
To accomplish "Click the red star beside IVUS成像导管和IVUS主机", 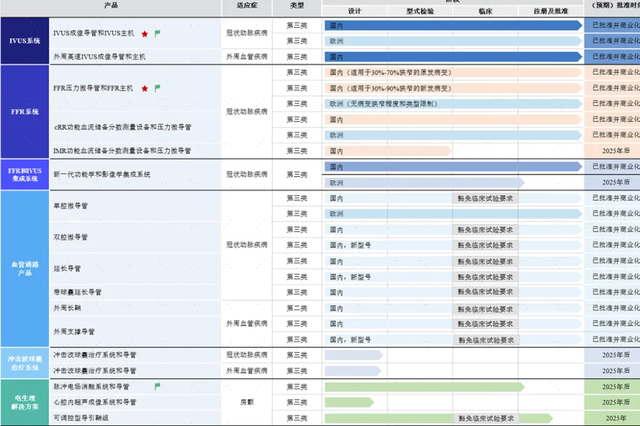I will click(x=144, y=34).
